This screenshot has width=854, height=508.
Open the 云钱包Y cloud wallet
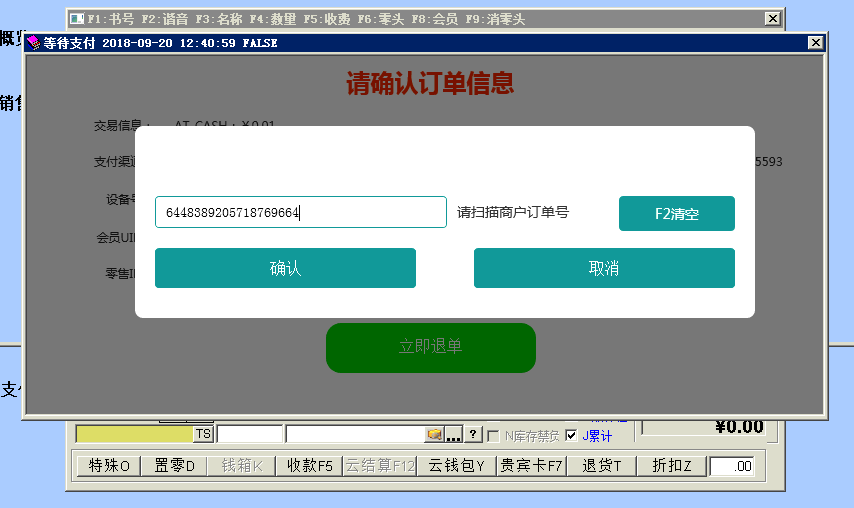pos(456,465)
